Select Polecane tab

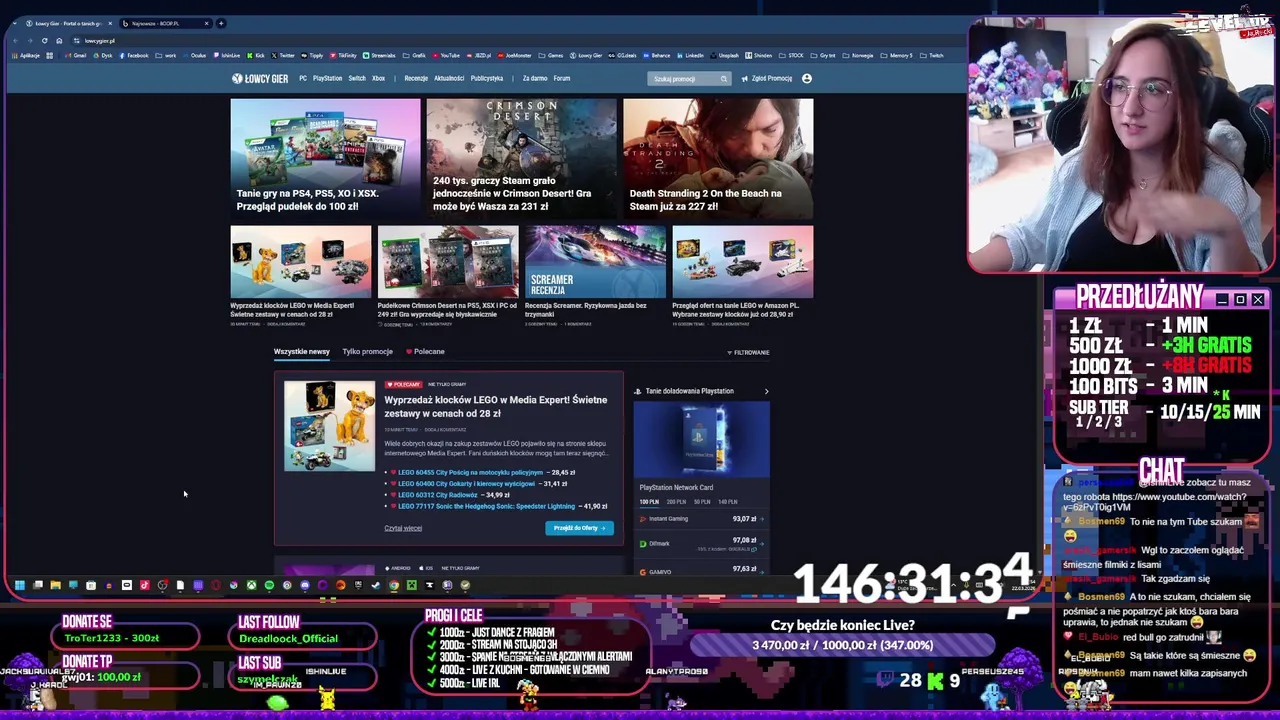point(425,351)
